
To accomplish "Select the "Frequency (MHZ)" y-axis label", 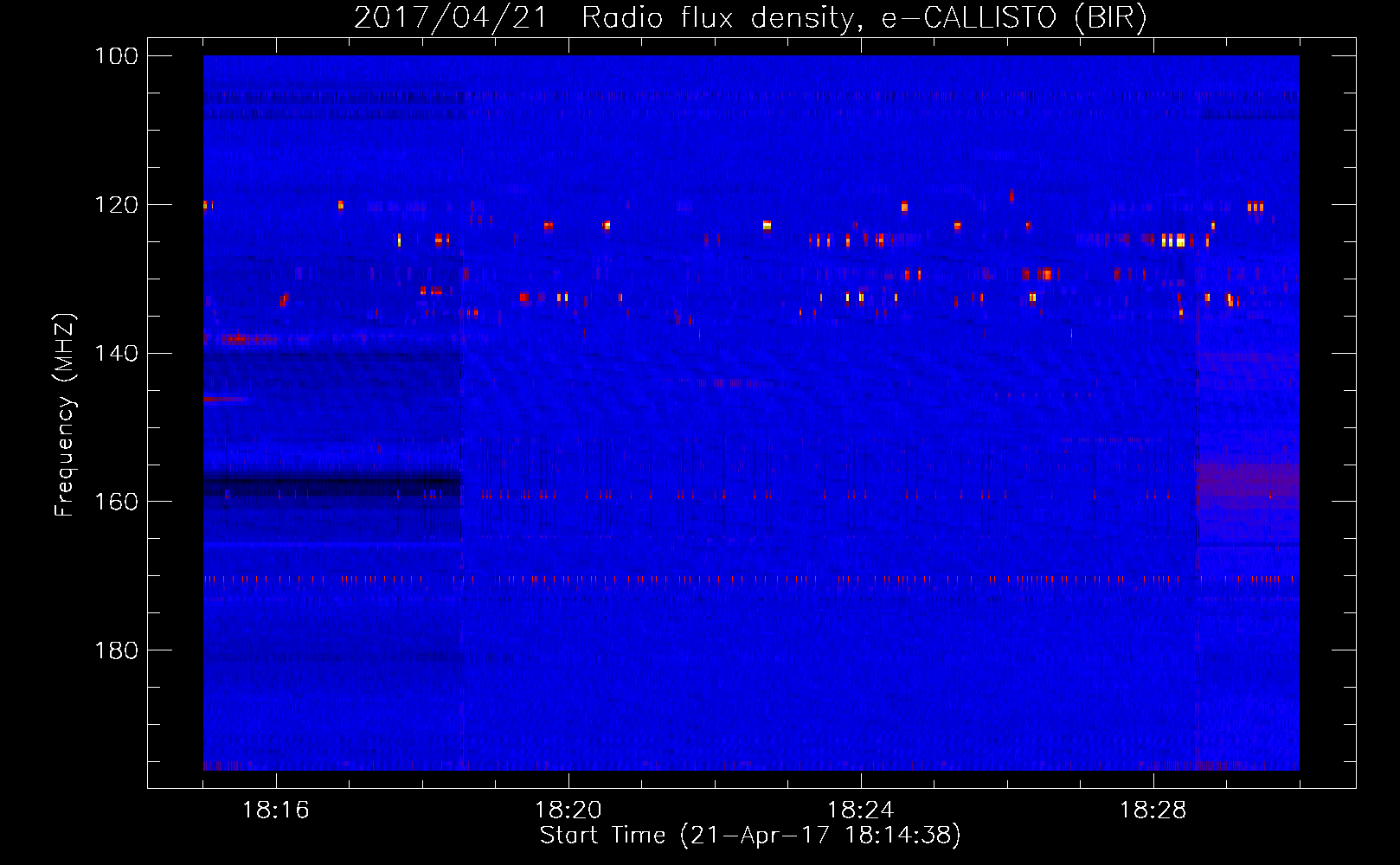I will (x=65, y=414).
